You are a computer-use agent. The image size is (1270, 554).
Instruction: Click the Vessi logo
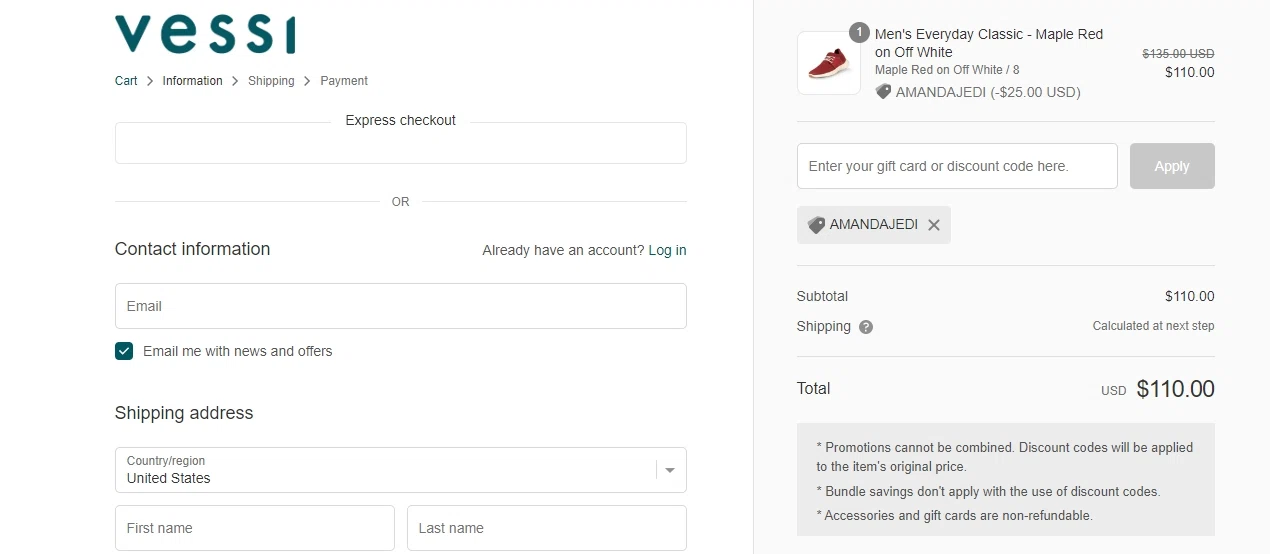coord(205,34)
